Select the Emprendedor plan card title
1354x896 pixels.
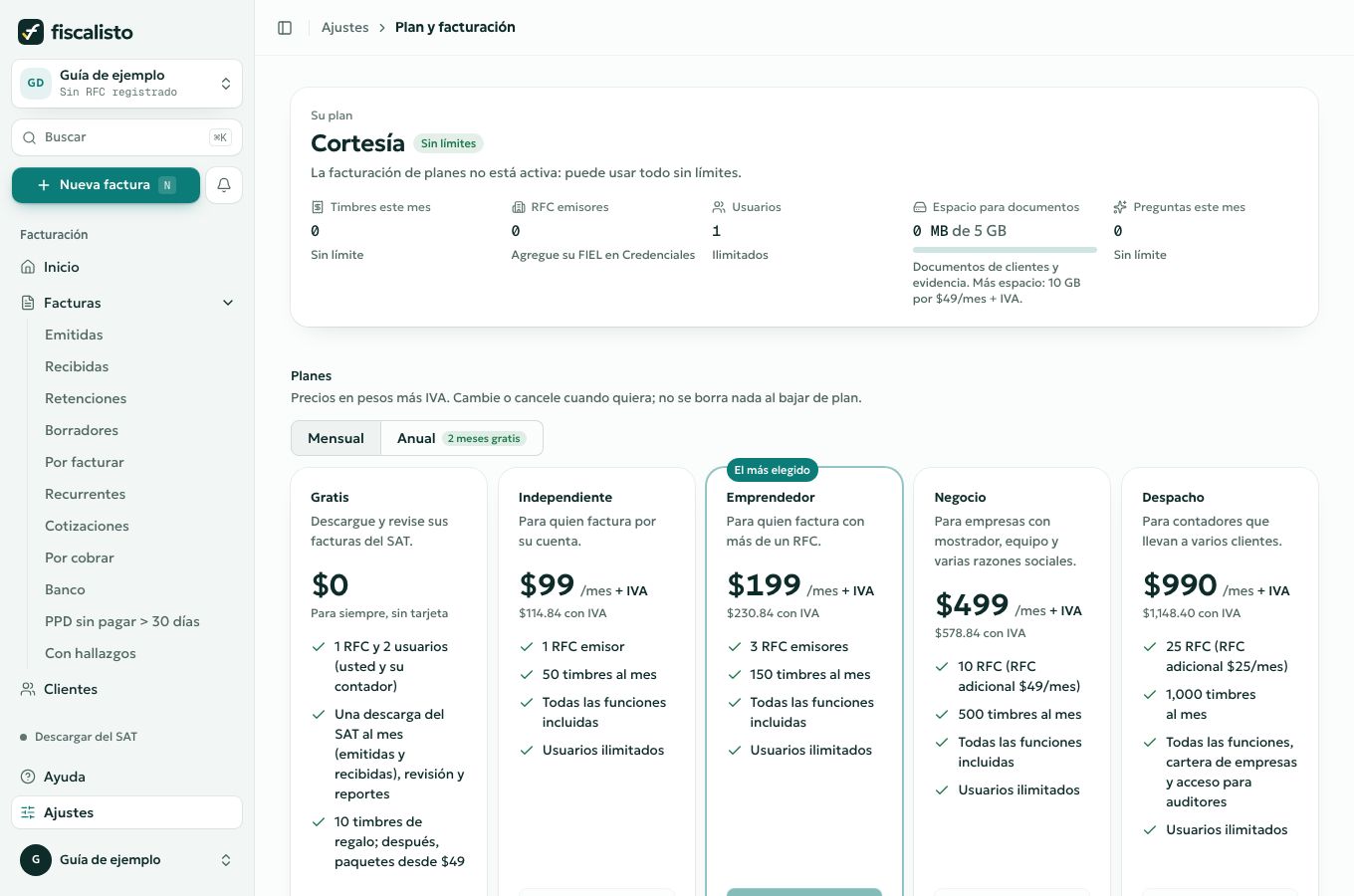[x=771, y=498]
